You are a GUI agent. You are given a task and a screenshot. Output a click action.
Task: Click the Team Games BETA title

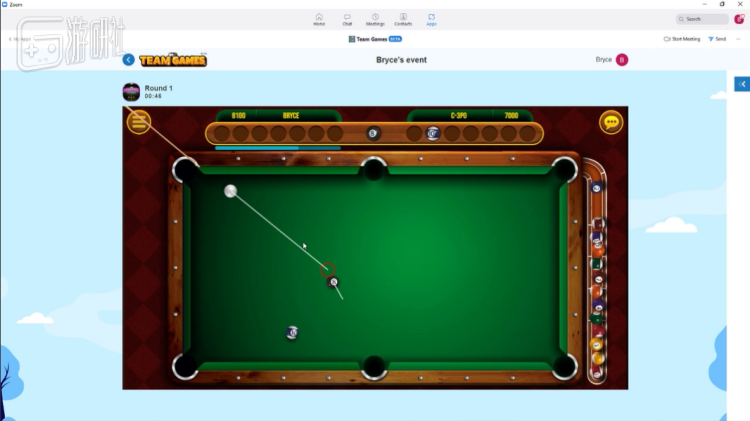(375, 39)
